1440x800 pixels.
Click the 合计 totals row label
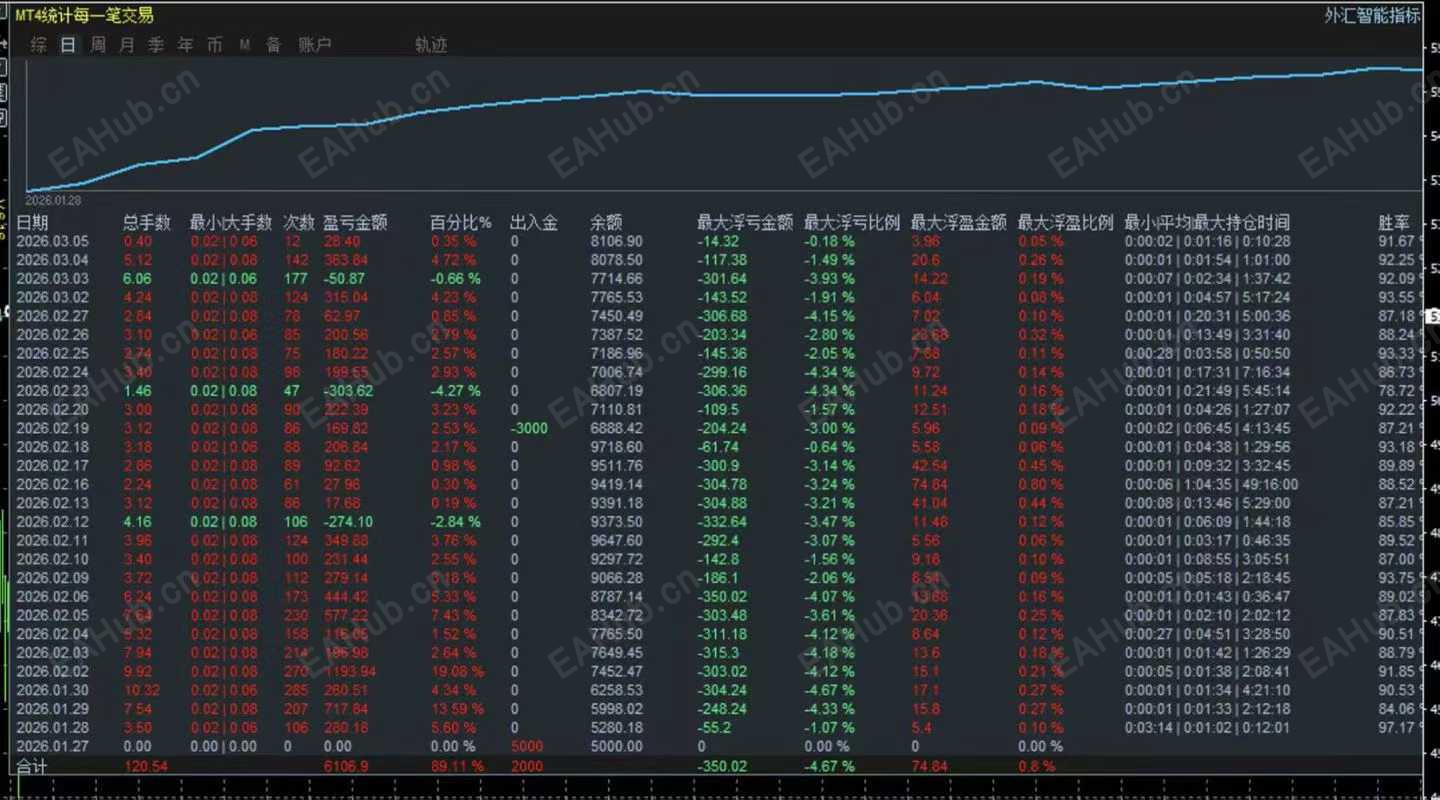click(x=32, y=766)
